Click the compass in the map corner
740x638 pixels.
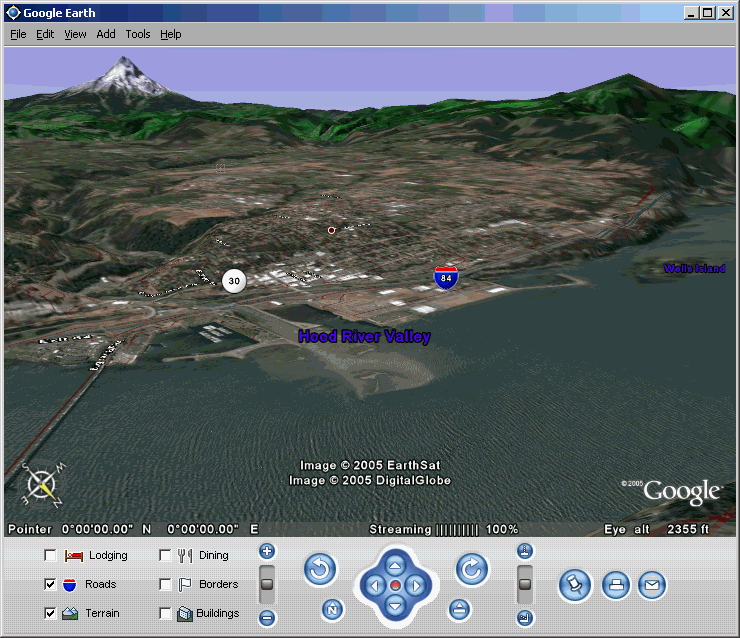tap(42, 485)
